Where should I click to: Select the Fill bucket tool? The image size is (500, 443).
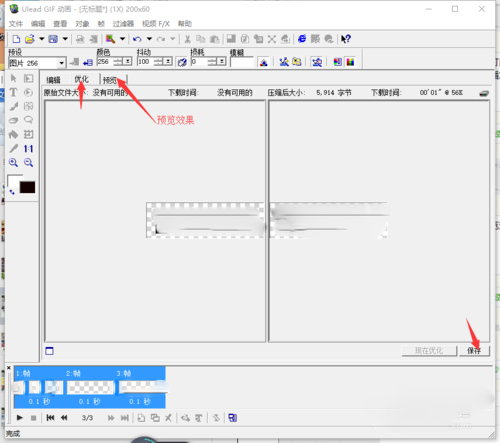tap(13, 135)
